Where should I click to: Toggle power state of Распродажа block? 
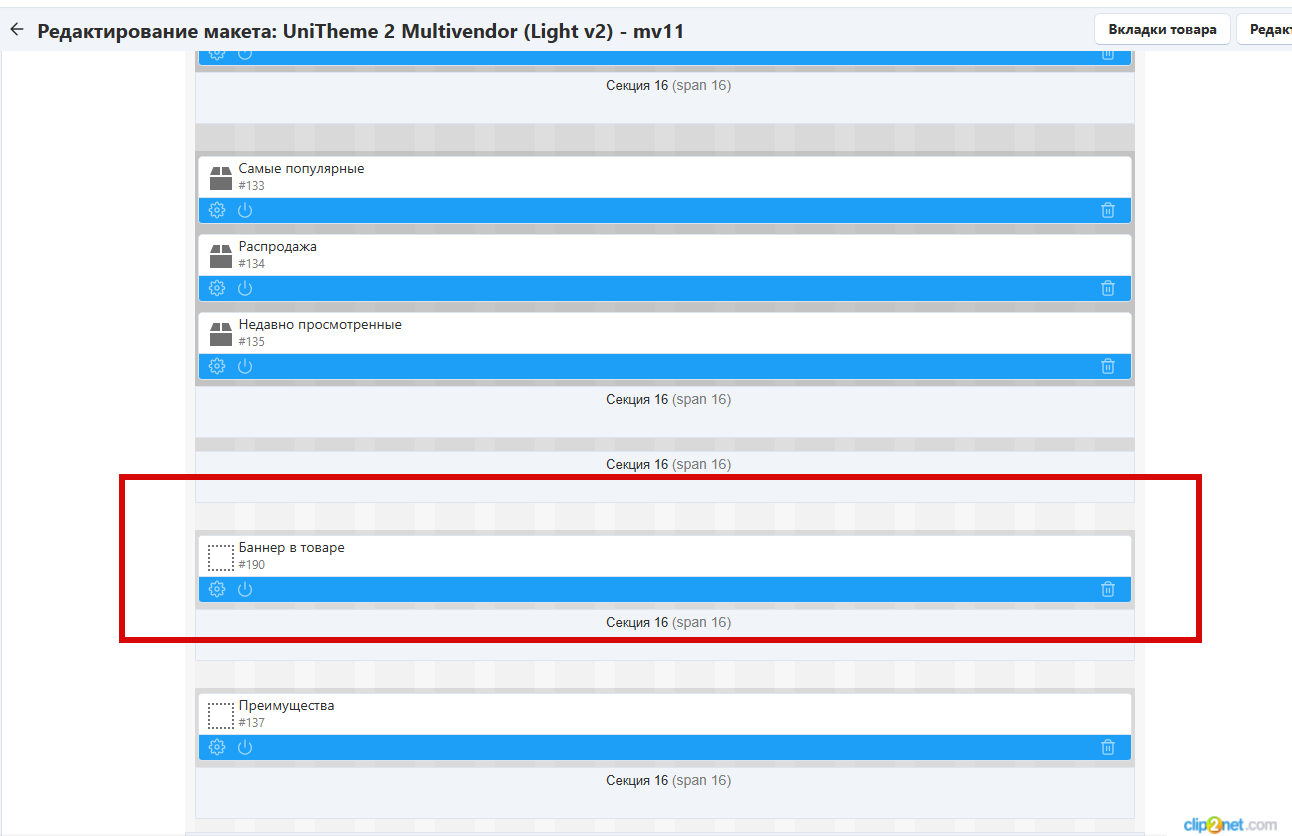245,288
